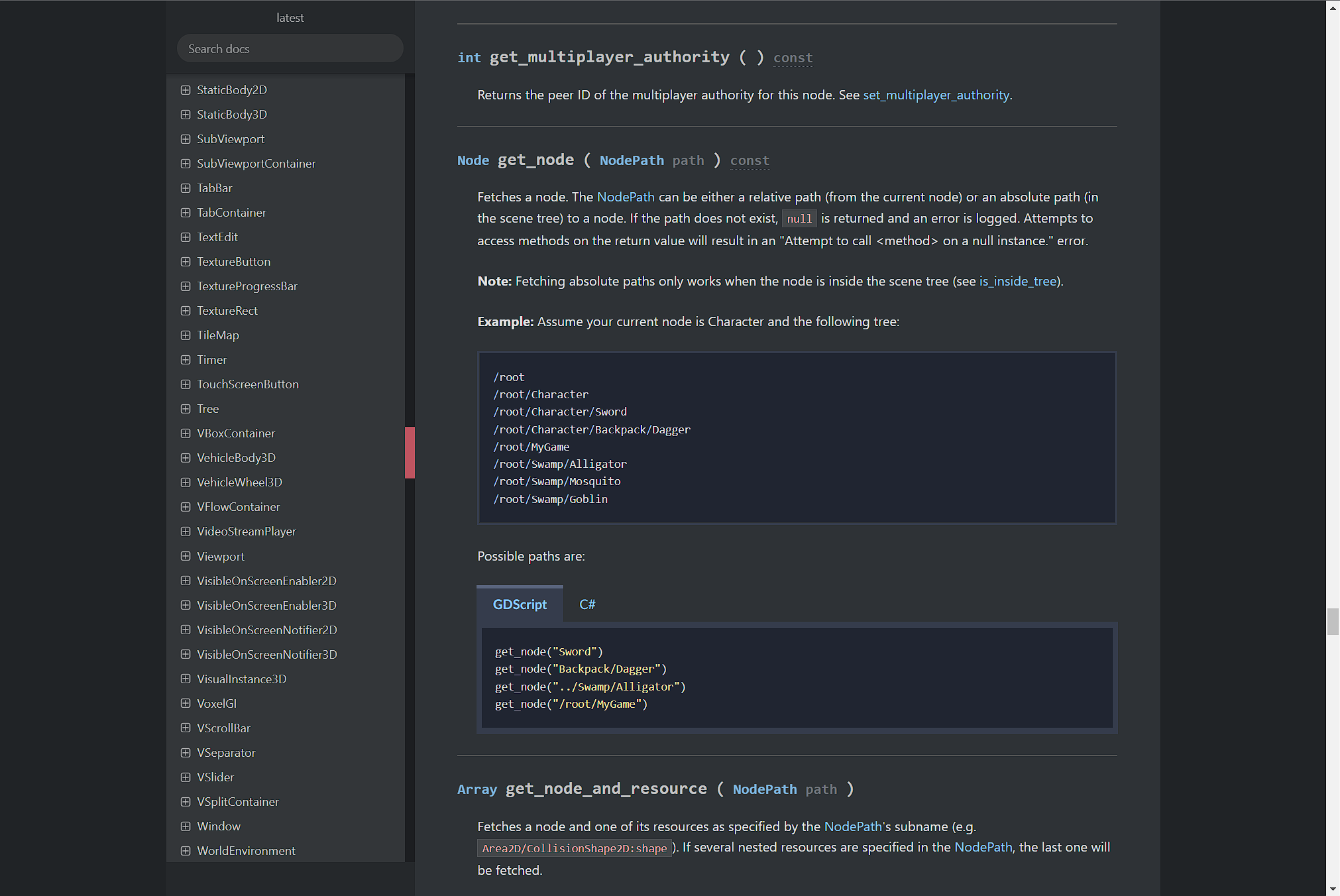Follow the is_inside_tree link
The image size is (1340, 896).
(x=1018, y=281)
